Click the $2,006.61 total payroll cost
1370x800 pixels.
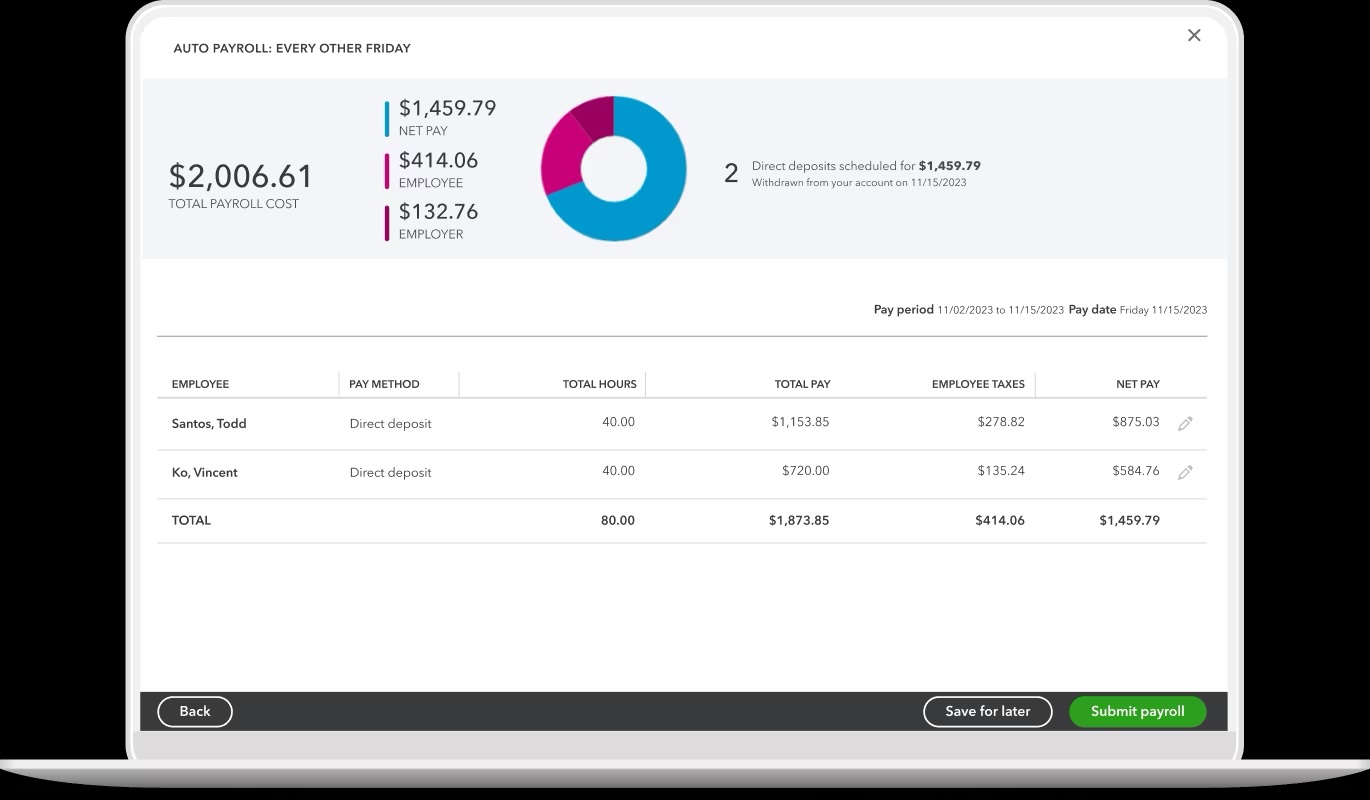tap(241, 176)
